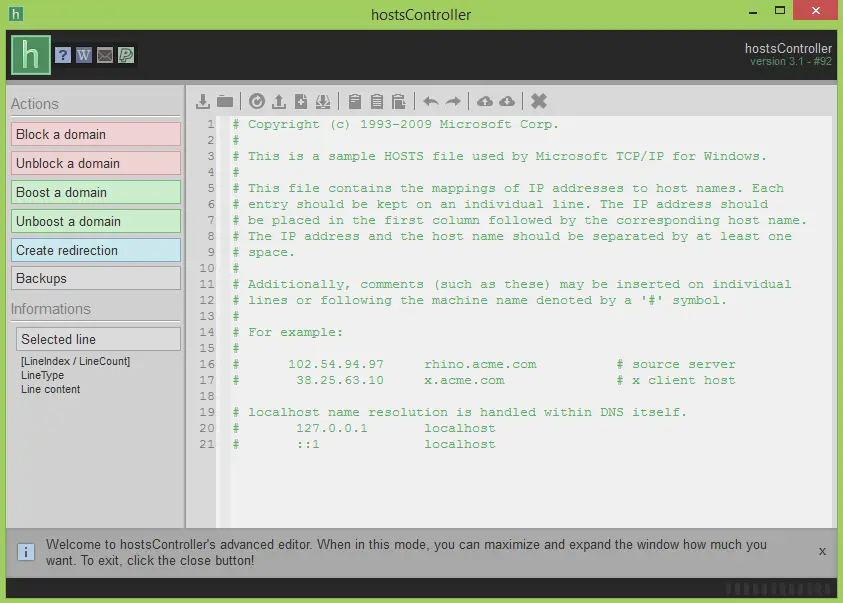The width and height of the screenshot is (843, 603).
Task: Click the 102.54.94.97 rhino.acme.com line
Action: click(x=484, y=364)
